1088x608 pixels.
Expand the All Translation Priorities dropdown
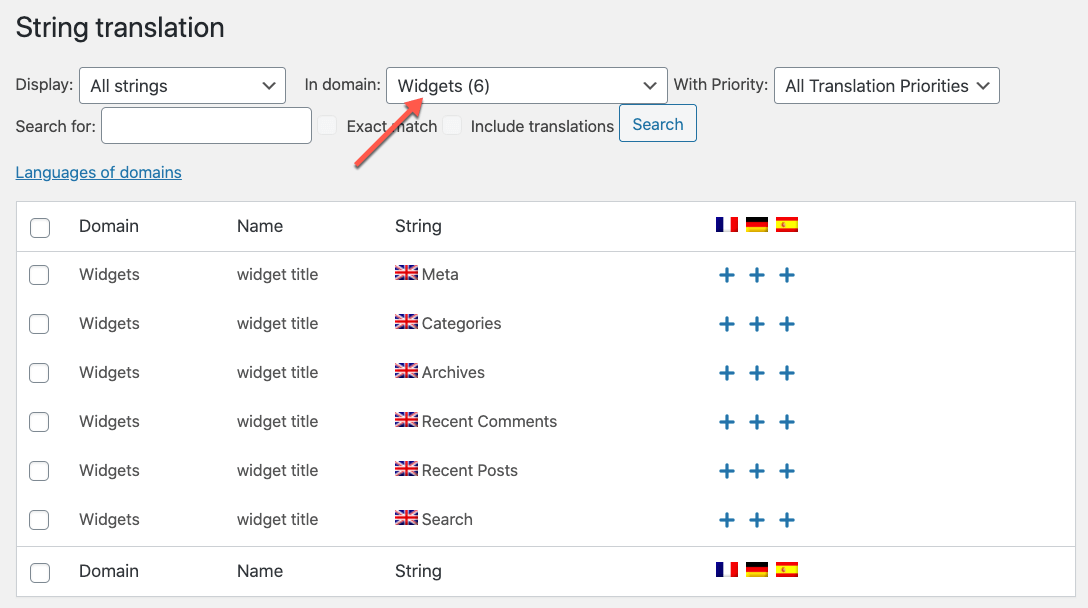point(886,86)
